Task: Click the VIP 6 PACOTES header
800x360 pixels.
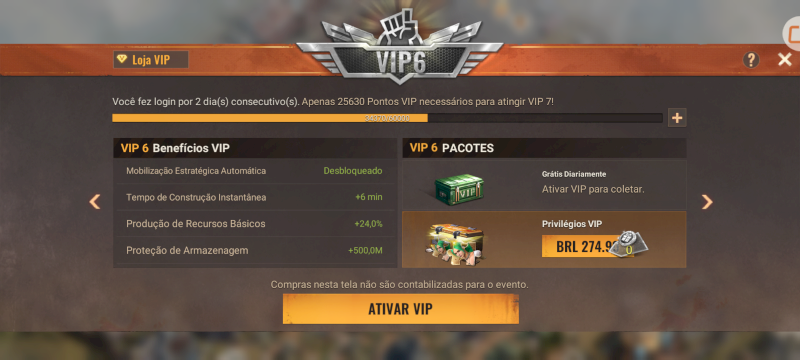Action: tap(544, 148)
